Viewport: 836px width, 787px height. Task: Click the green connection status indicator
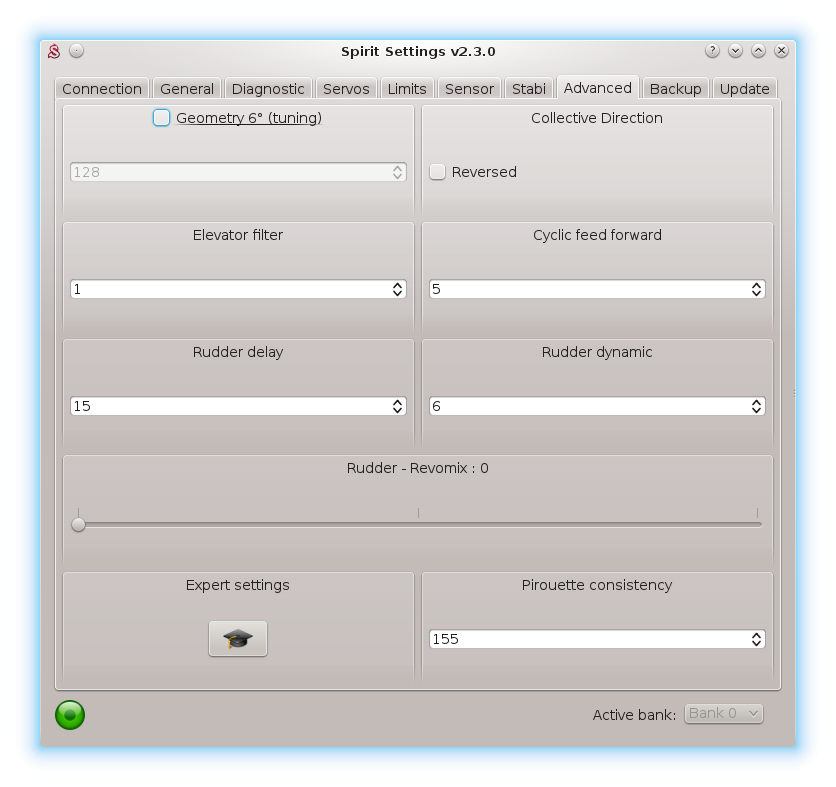[x=70, y=714]
